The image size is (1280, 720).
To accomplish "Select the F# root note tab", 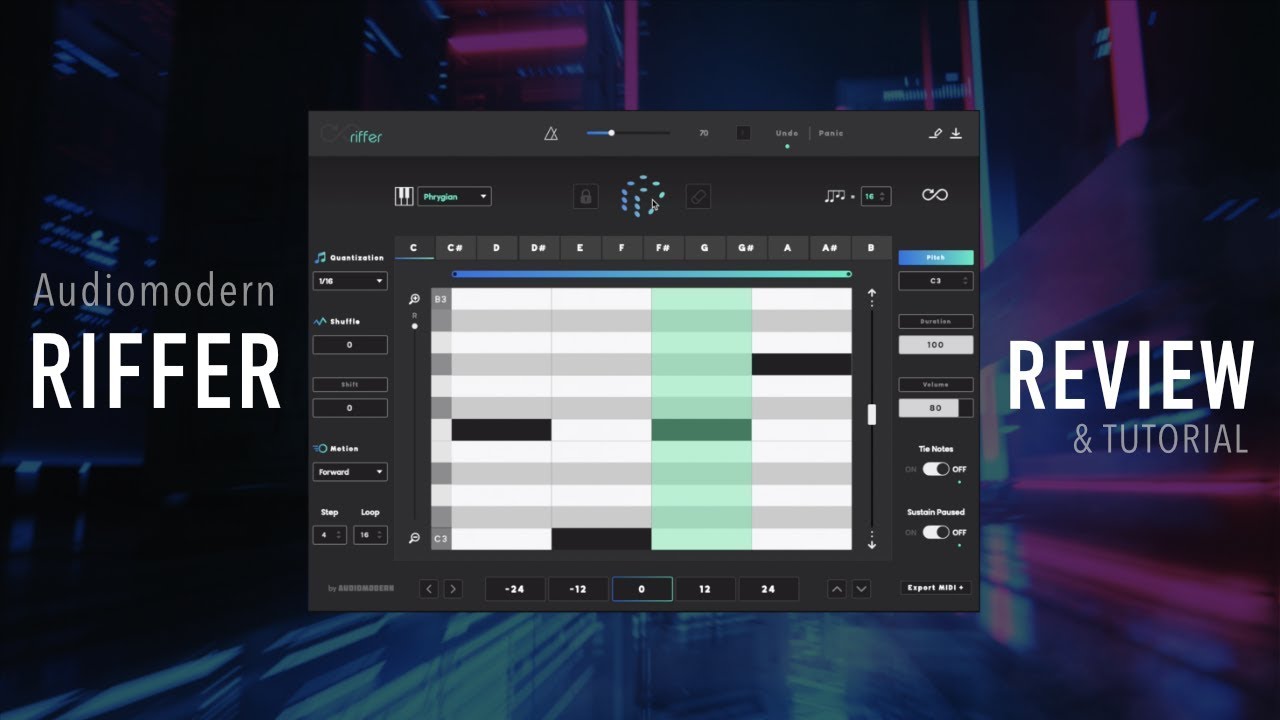I will click(662, 247).
